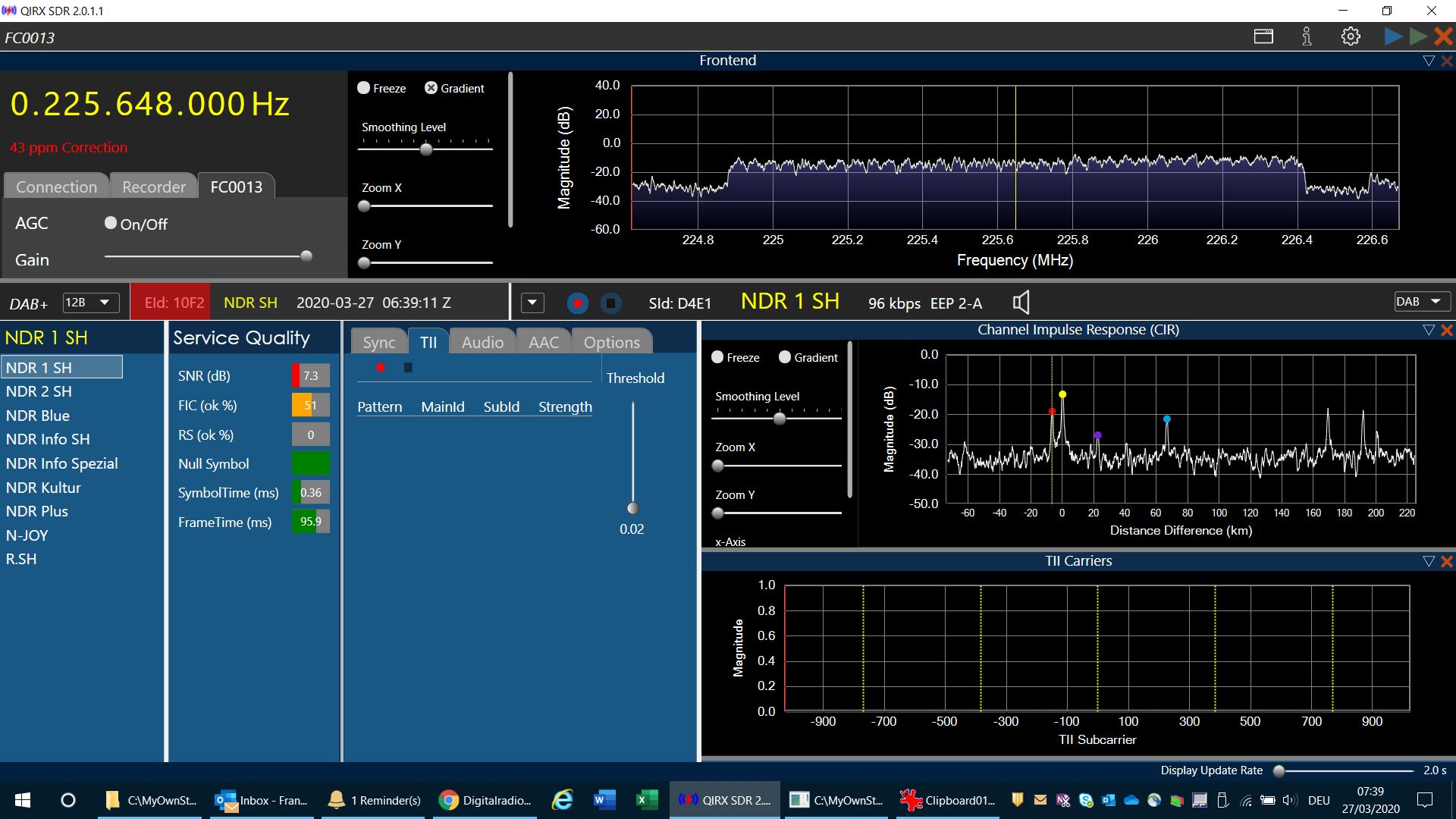Toggle AGC On/Off switch
Image resolution: width=1456 pixels, height=819 pixels.
pyautogui.click(x=111, y=223)
